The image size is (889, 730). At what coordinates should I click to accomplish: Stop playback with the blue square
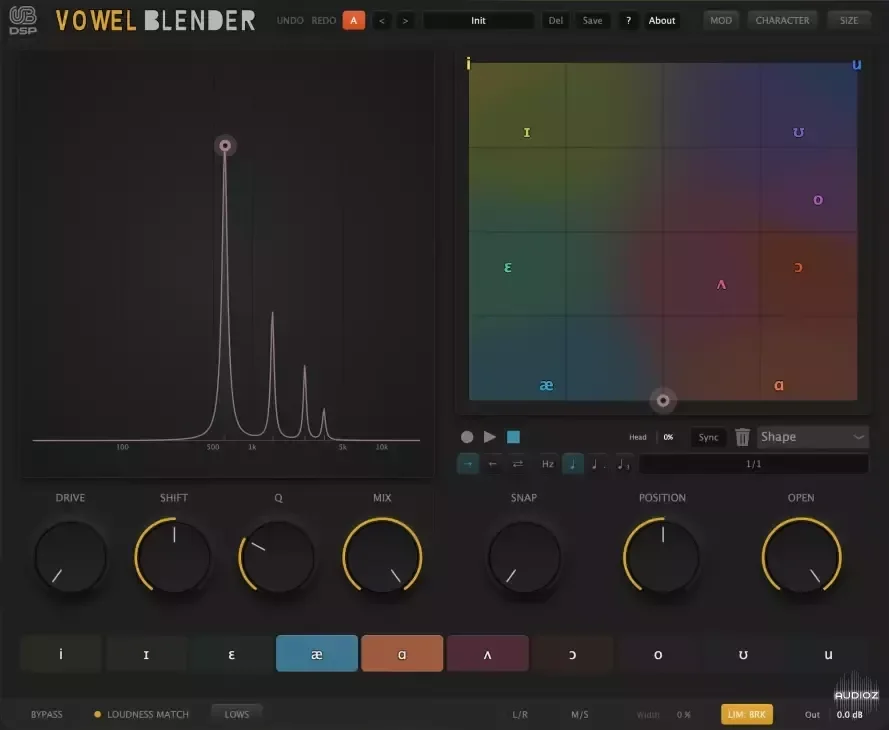[513, 437]
